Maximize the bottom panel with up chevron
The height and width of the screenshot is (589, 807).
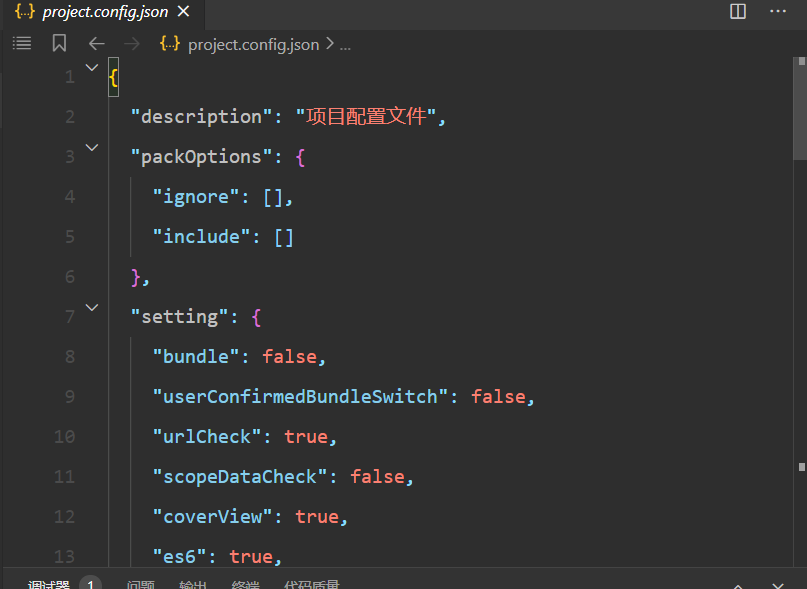pos(738,586)
